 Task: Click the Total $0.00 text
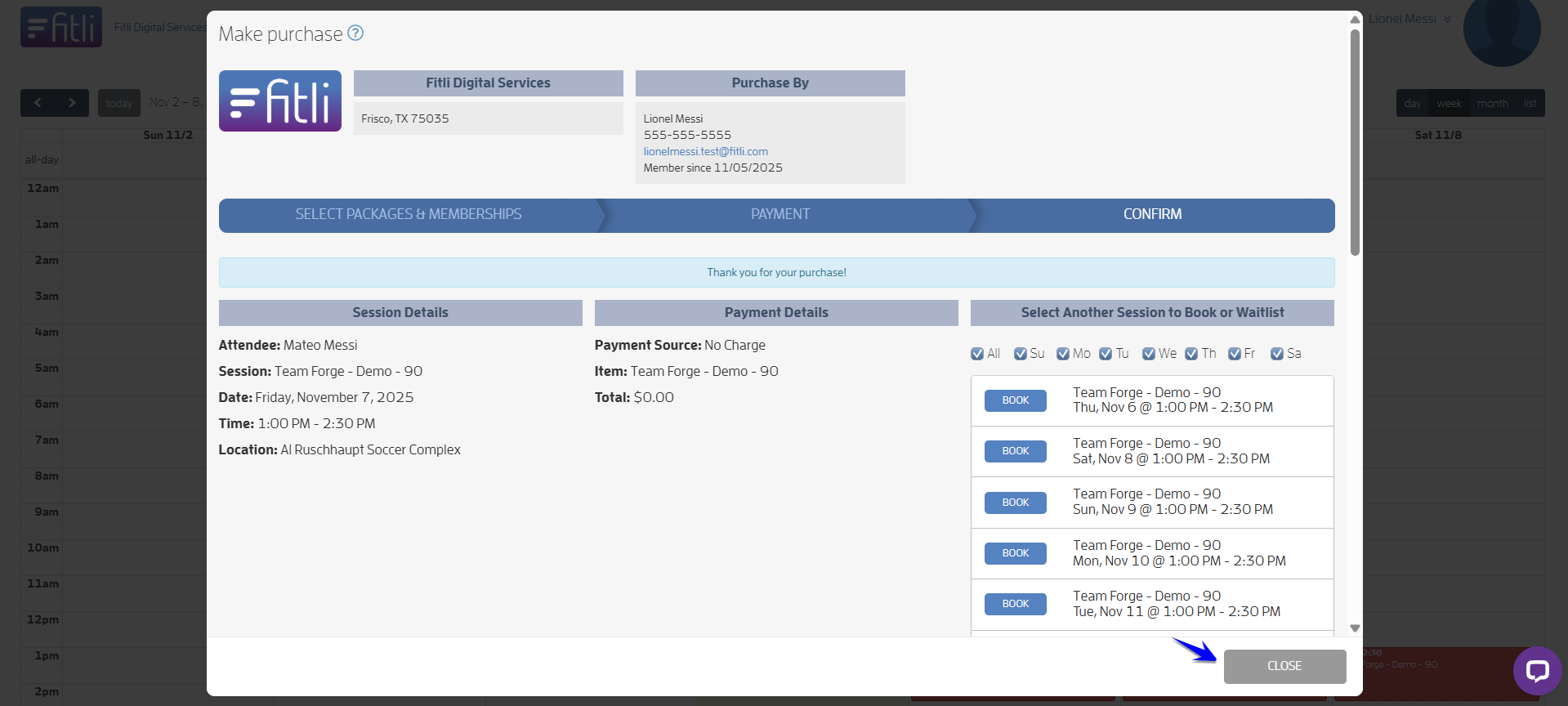pos(634,398)
